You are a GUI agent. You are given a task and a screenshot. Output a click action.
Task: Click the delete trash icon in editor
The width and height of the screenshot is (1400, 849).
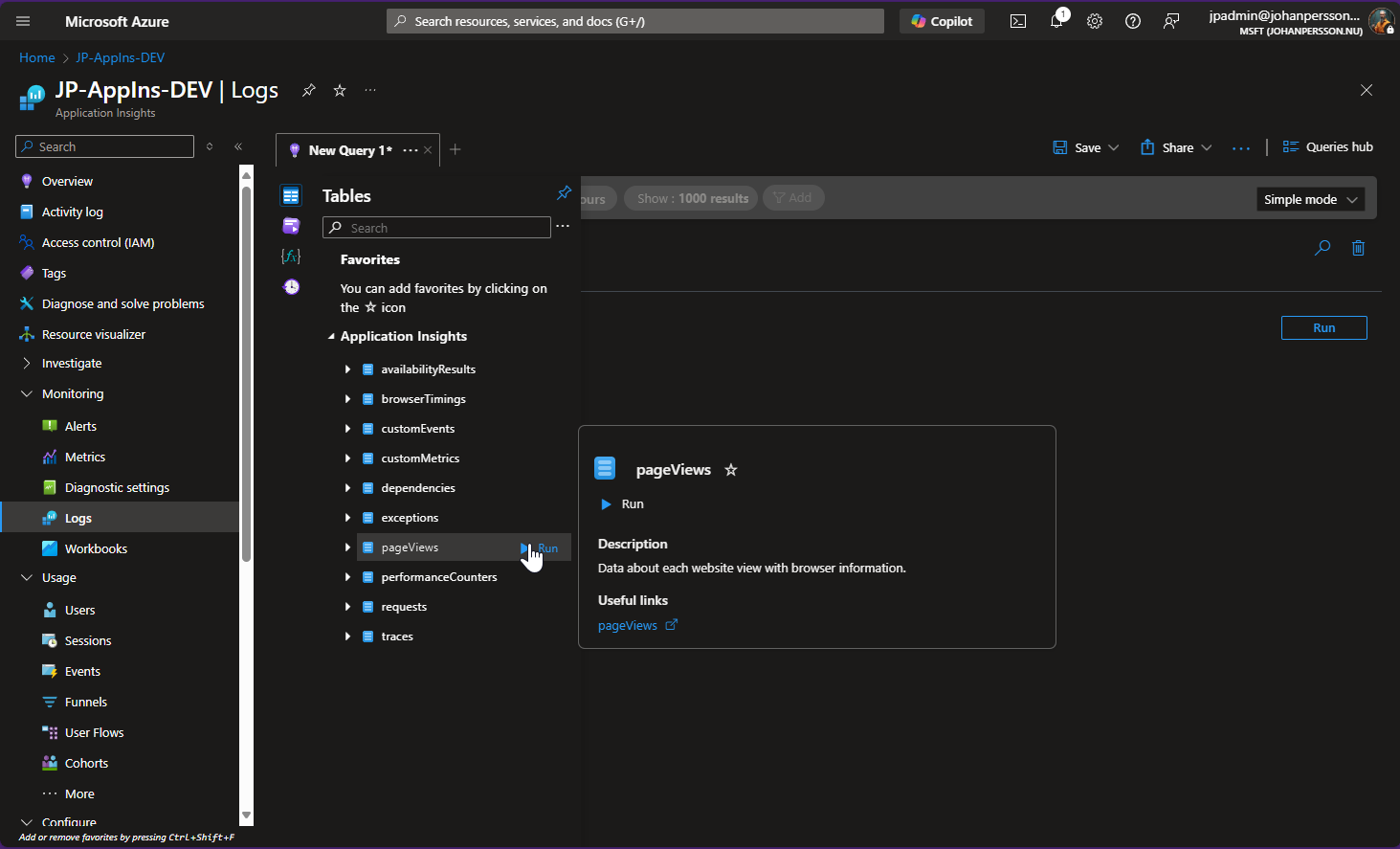pyautogui.click(x=1358, y=248)
